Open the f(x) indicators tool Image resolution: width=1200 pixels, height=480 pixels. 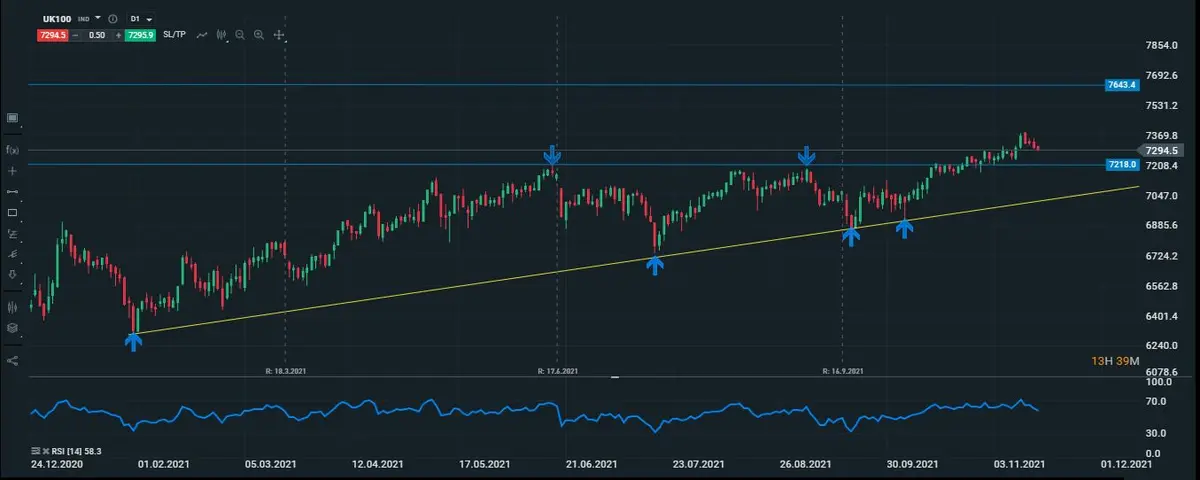click(x=13, y=150)
